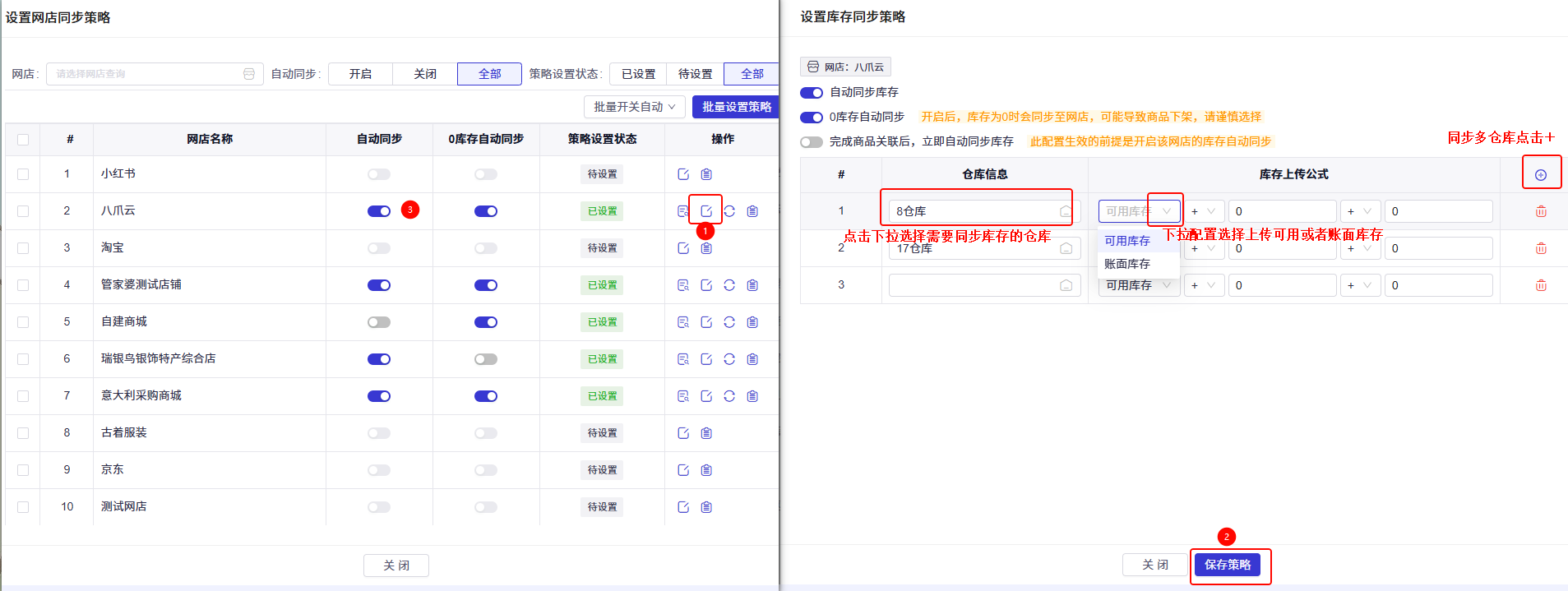This screenshot has height=591, width=1568.
Task: Close the 设置库存同步策略 panel with 关闭
Action: (x=1155, y=565)
